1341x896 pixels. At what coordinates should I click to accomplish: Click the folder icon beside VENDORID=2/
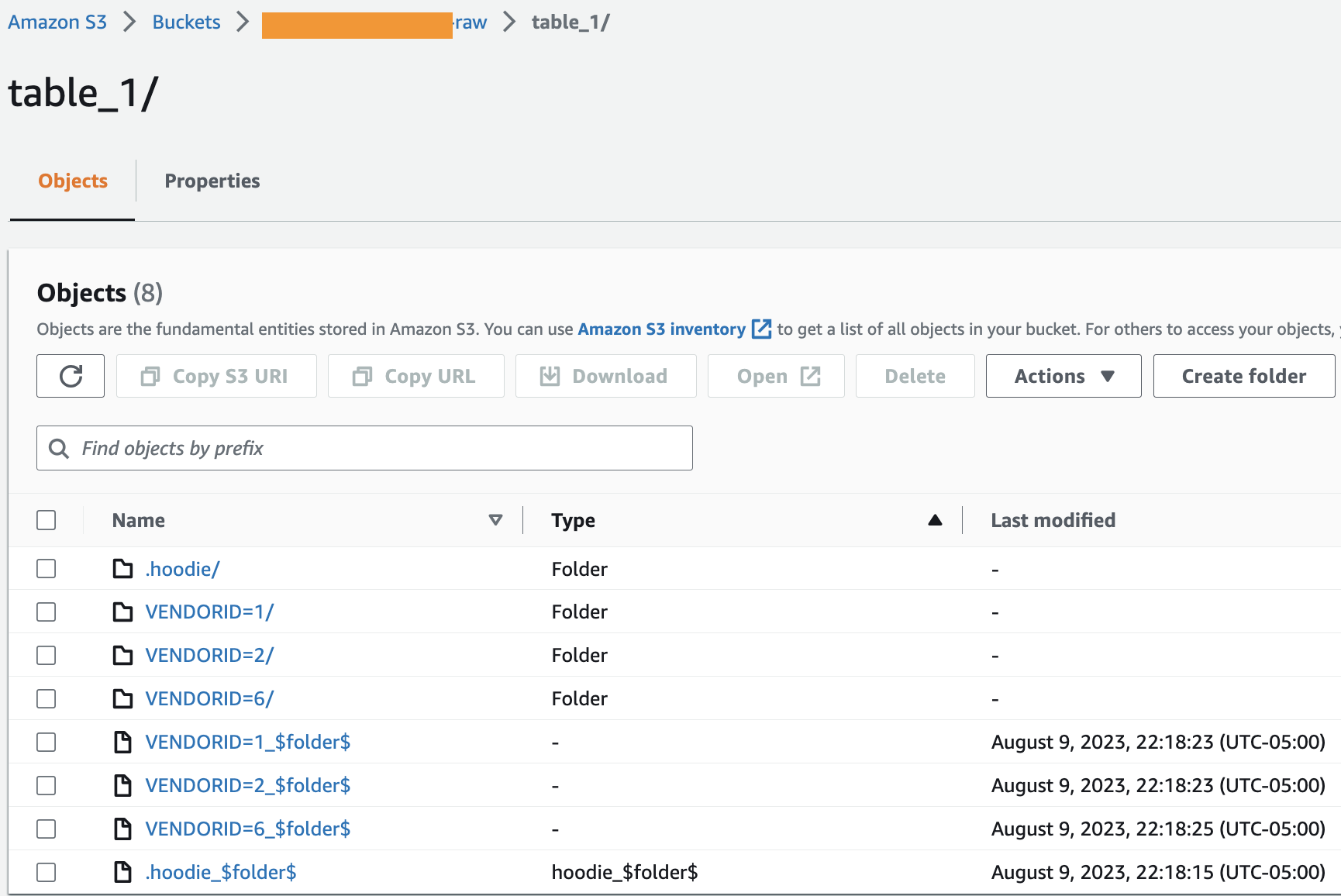pos(122,656)
